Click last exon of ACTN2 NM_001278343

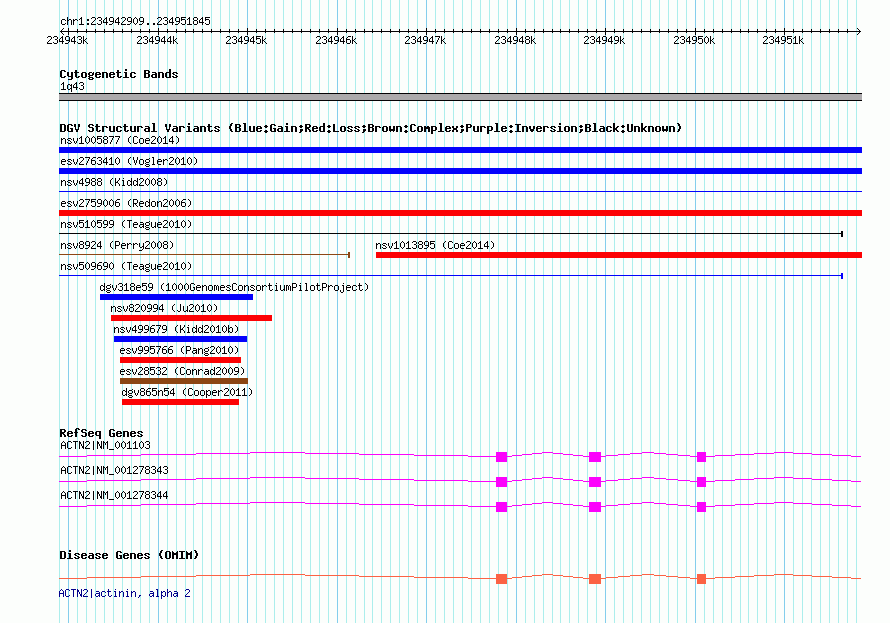click(x=702, y=482)
